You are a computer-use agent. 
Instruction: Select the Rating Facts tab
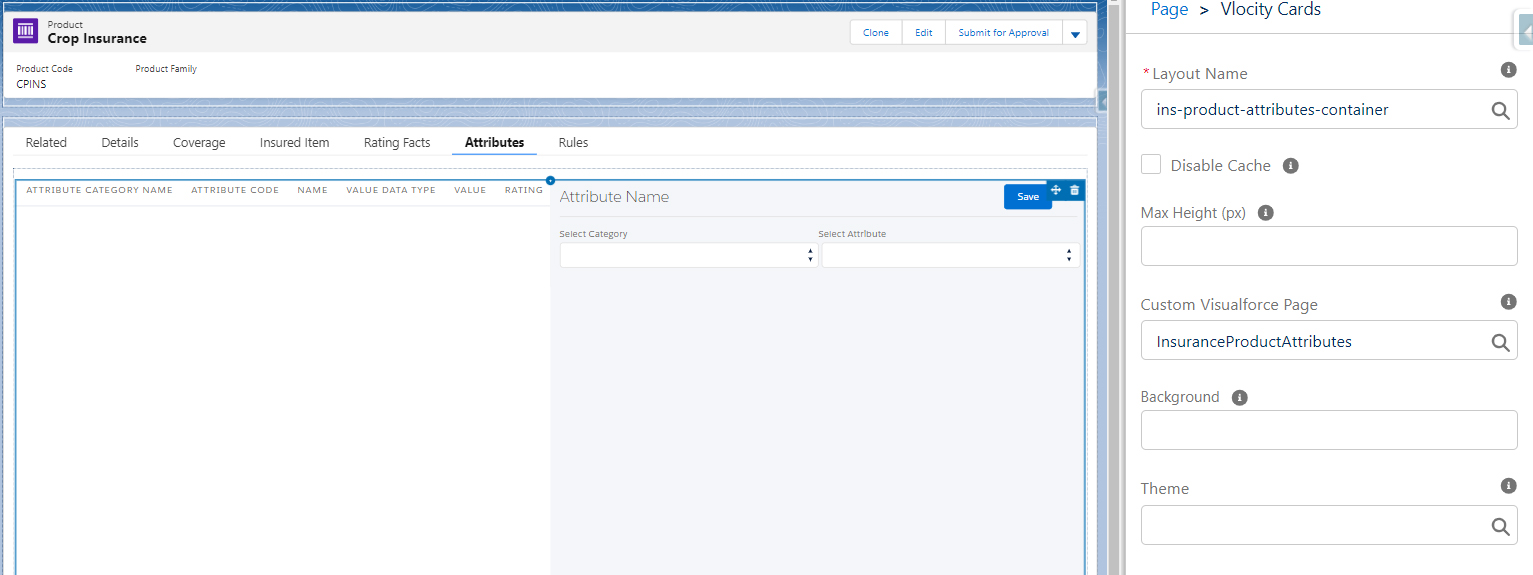pyautogui.click(x=397, y=143)
